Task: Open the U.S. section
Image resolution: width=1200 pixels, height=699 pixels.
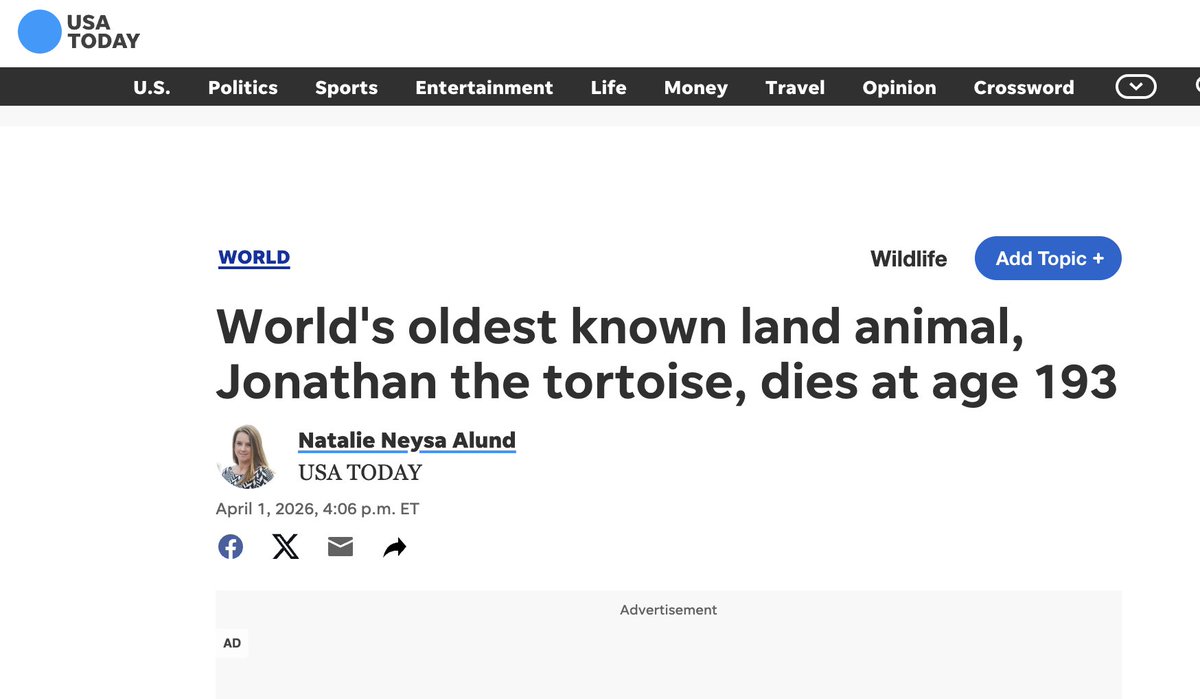Action: click(x=152, y=87)
